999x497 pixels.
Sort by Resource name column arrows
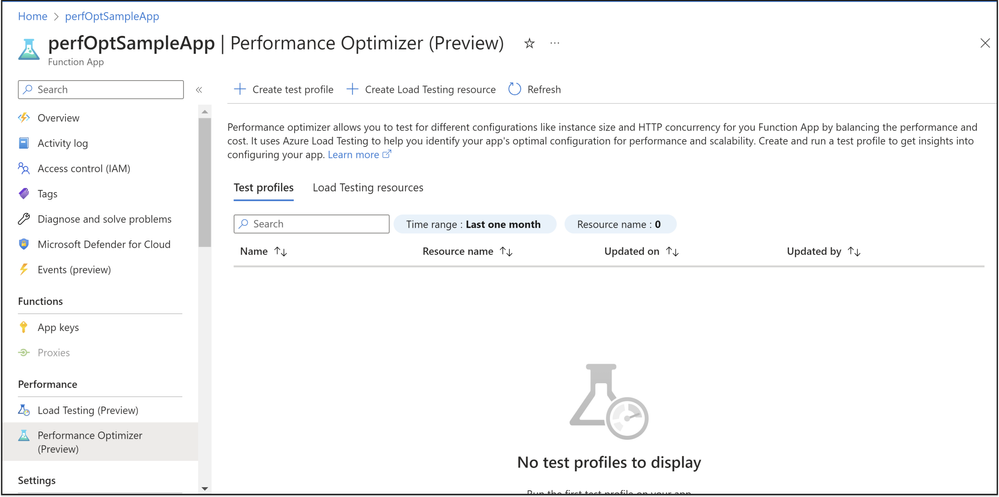(x=507, y=252)
